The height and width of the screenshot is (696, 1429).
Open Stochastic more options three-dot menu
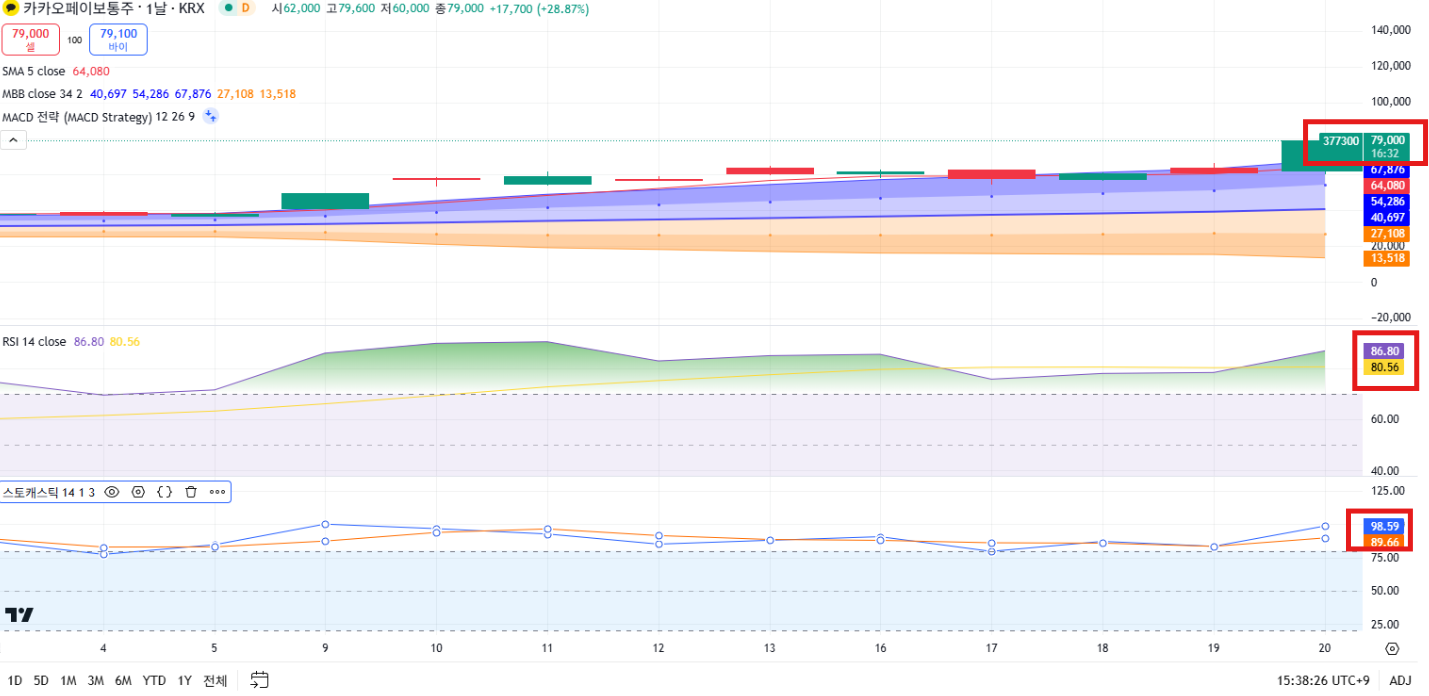click(x=217, y=492)
